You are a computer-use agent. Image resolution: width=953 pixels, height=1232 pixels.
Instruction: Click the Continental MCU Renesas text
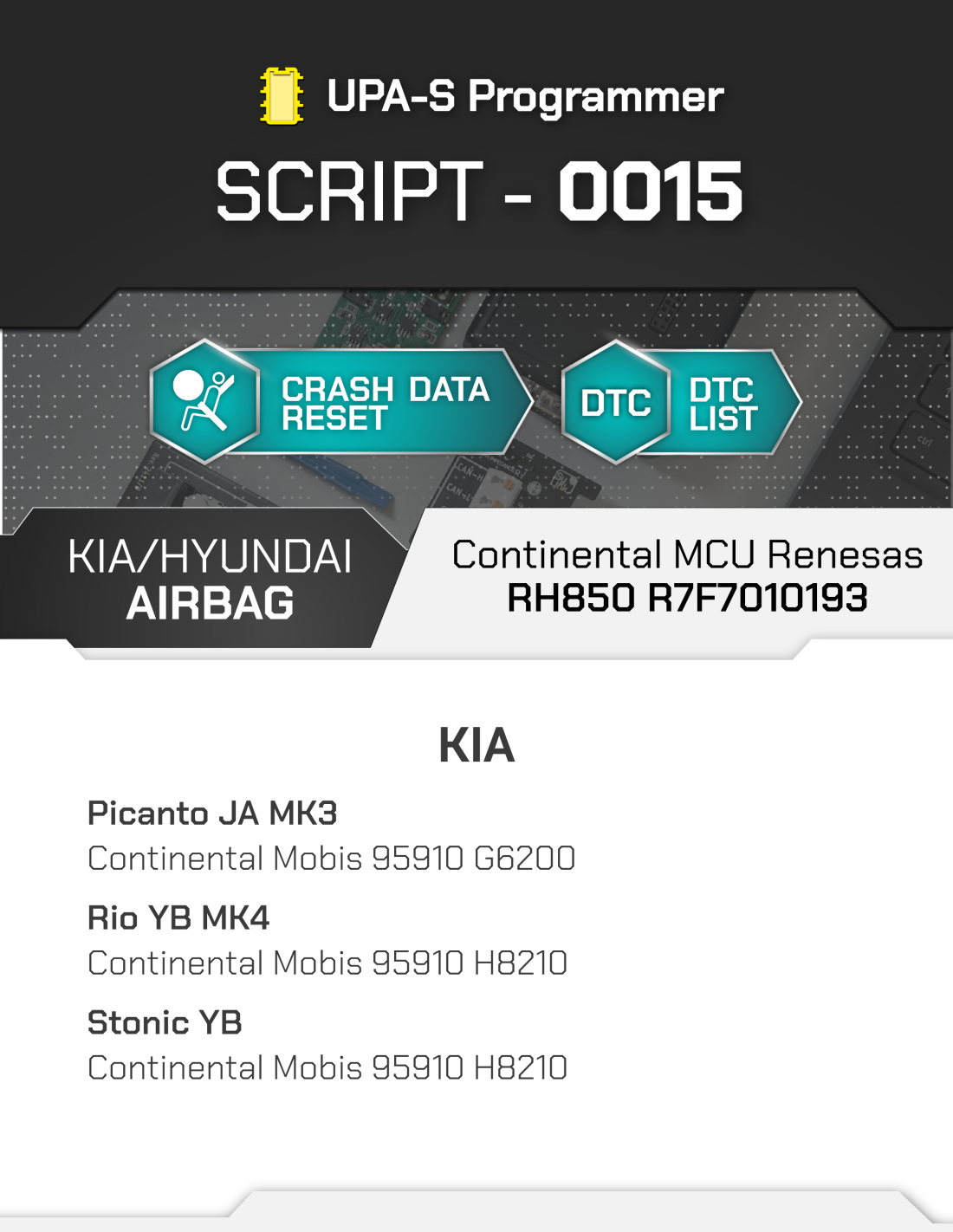[688, 554]
